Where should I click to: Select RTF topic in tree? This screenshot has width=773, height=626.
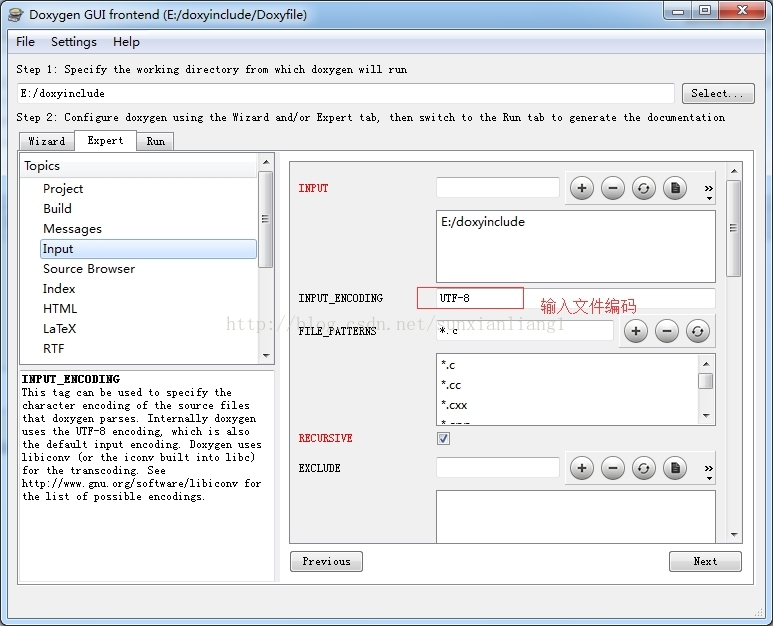[x=54, y=348]
